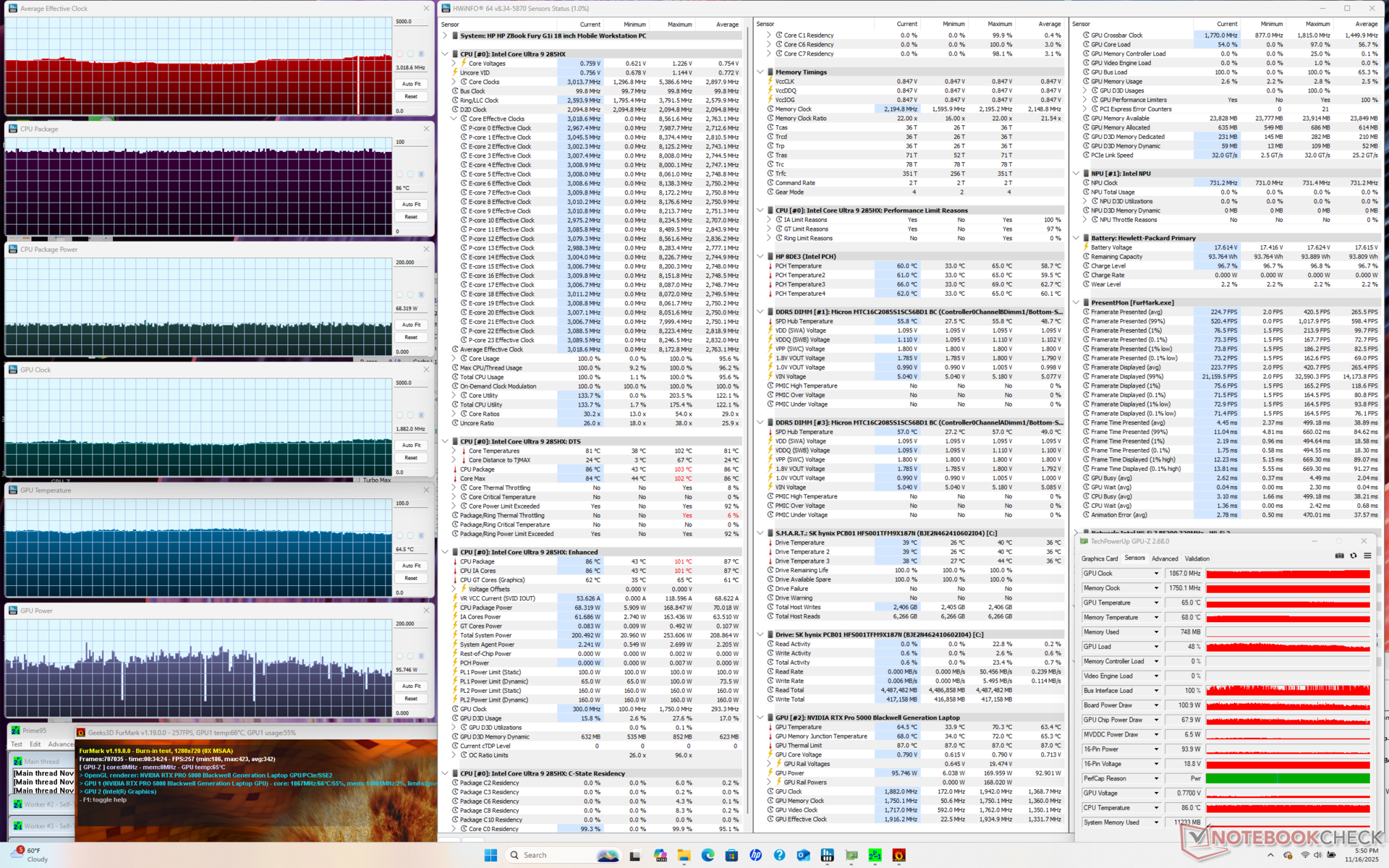
Task: Open Outlook icon on taskbar
Action: (803, 855)
